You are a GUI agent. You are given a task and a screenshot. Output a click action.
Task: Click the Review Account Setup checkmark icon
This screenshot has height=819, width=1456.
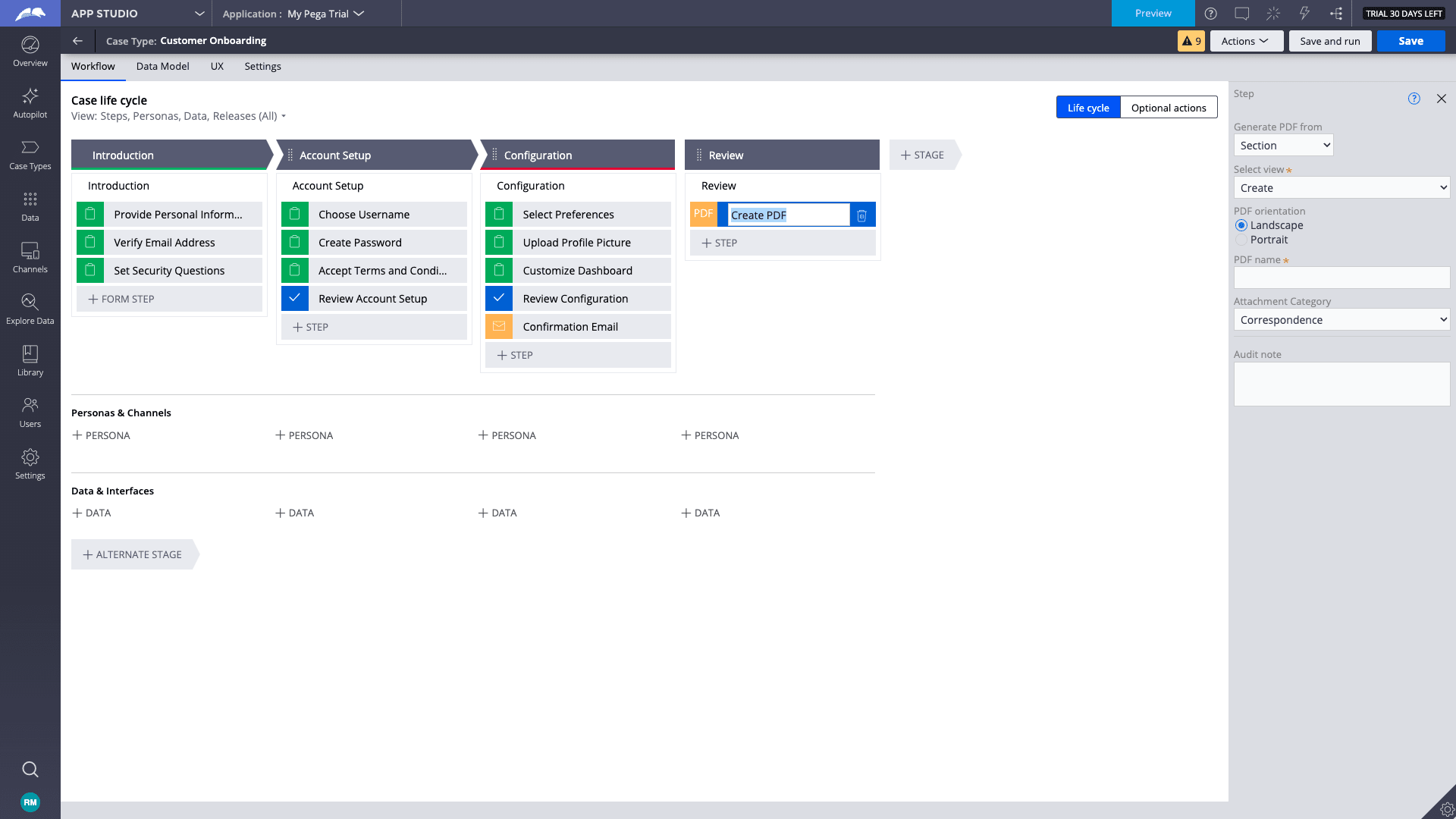[x=295, y=298]
